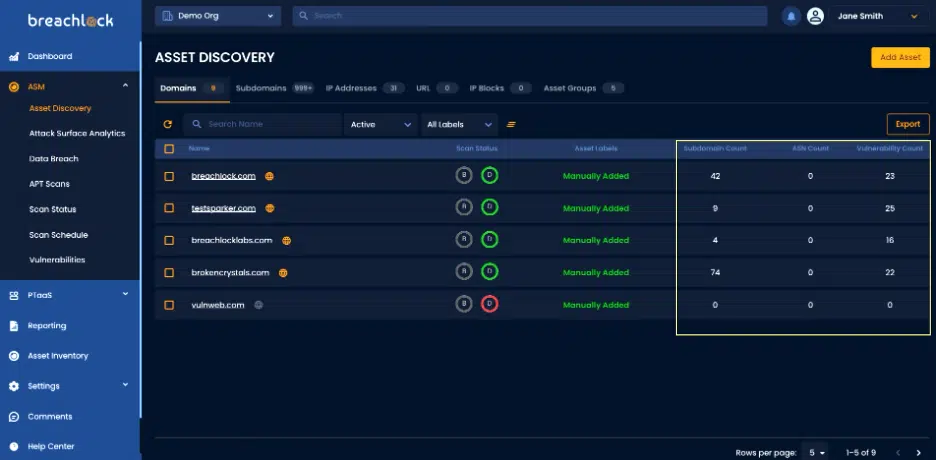Go to next page arrow
The width and height of the screenshot is (936, 460).
point(919,453)
